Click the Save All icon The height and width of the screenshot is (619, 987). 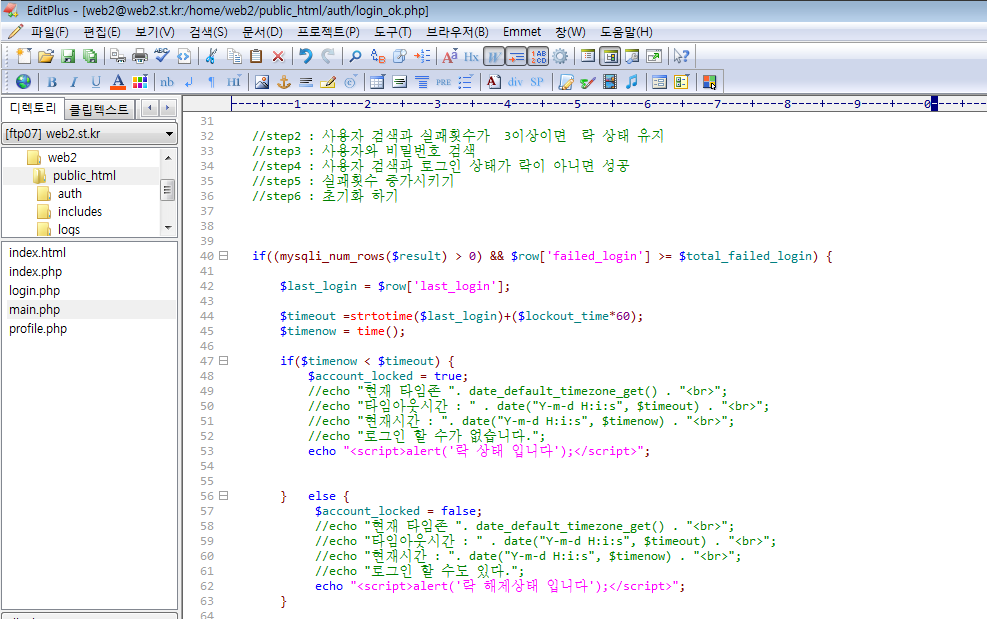click(x=90, y=56)
